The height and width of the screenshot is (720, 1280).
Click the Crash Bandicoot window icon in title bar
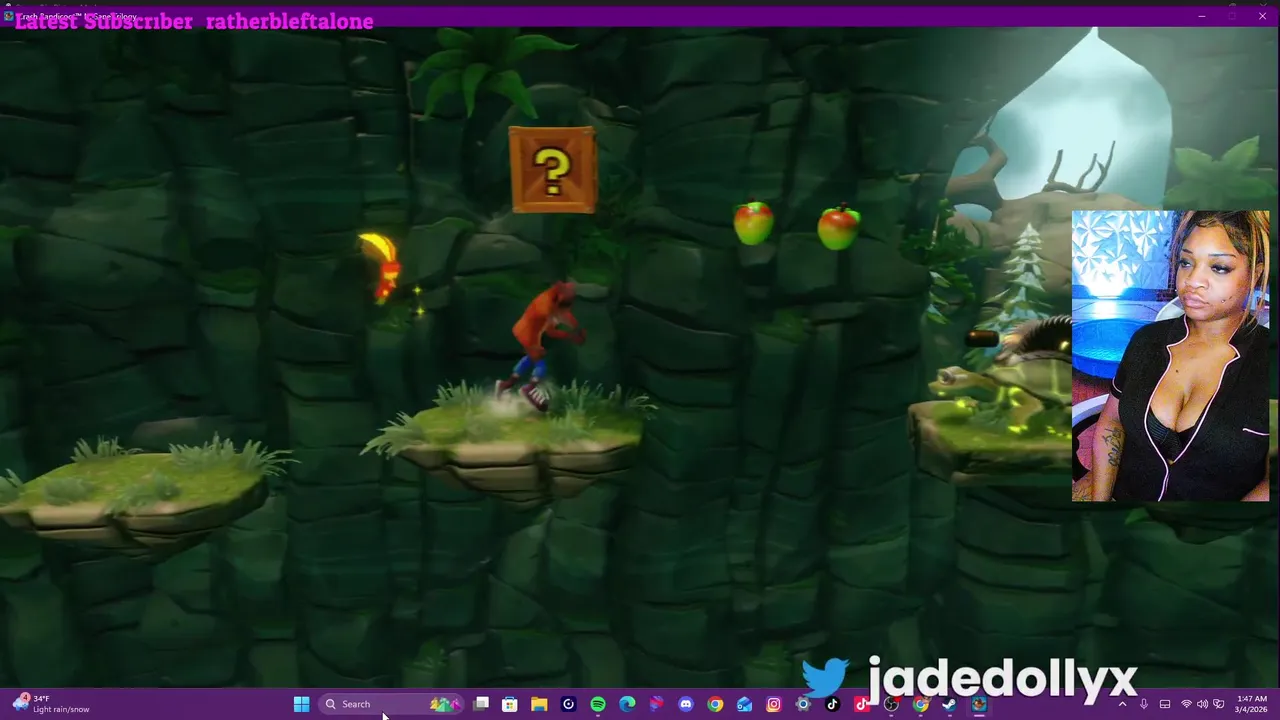(9, 16)
